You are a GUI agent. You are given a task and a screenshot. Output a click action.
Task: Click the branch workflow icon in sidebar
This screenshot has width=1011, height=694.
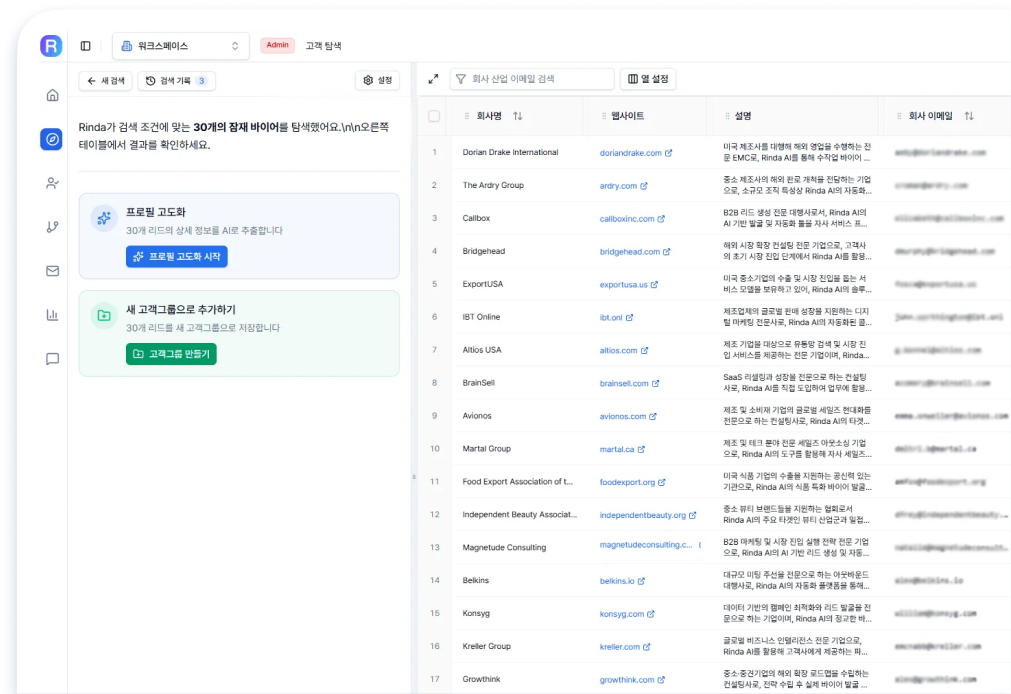52,227
